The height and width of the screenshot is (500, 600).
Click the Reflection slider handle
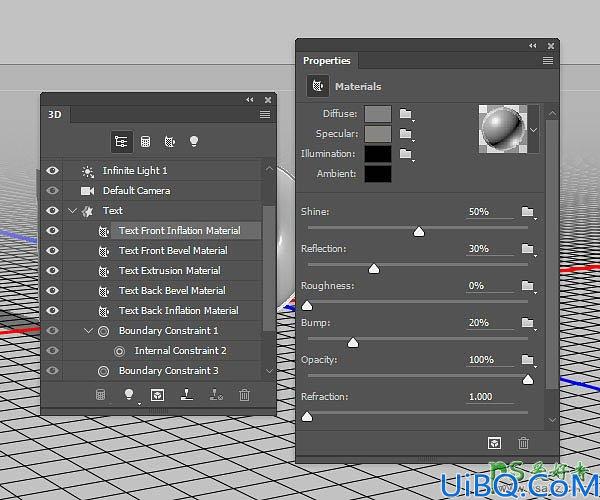tap(374, 269)
